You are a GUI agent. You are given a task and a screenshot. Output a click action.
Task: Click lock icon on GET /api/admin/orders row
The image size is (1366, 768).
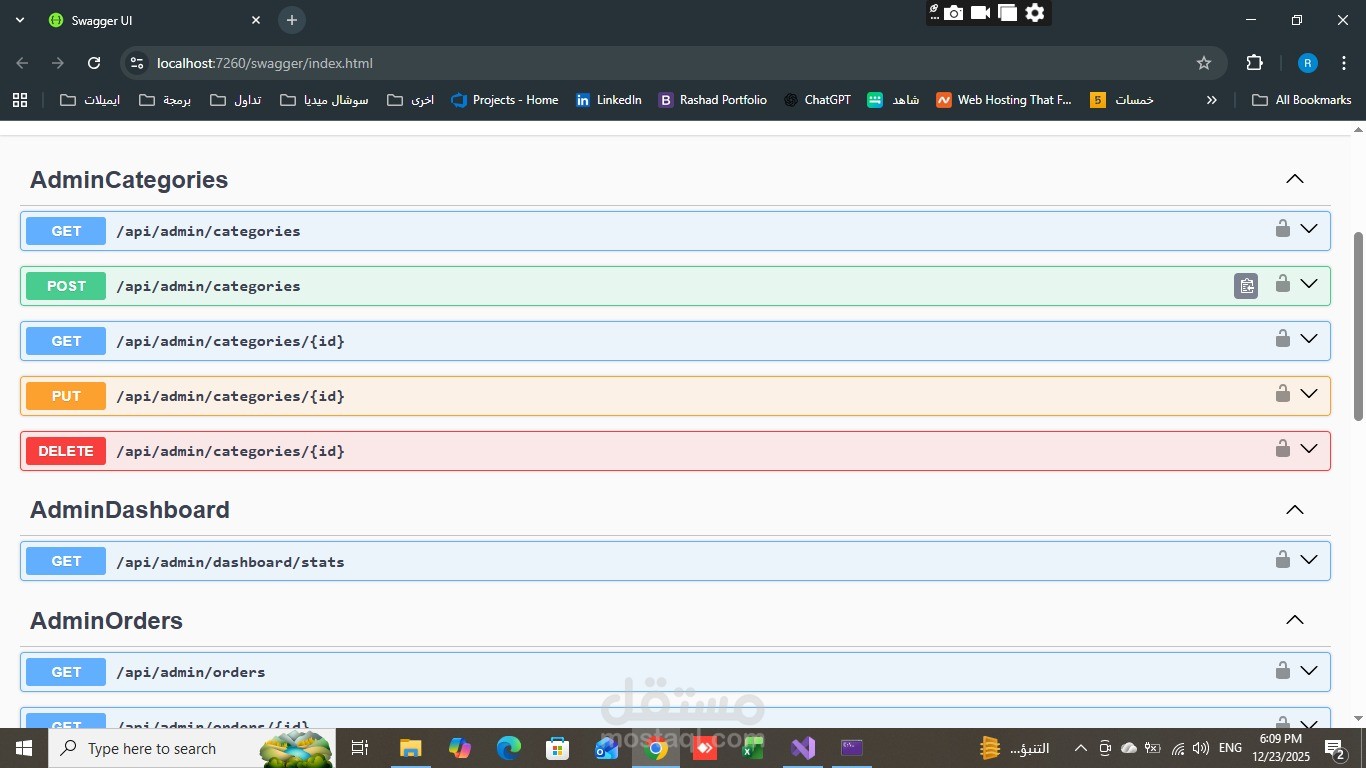pos(1282,670)
